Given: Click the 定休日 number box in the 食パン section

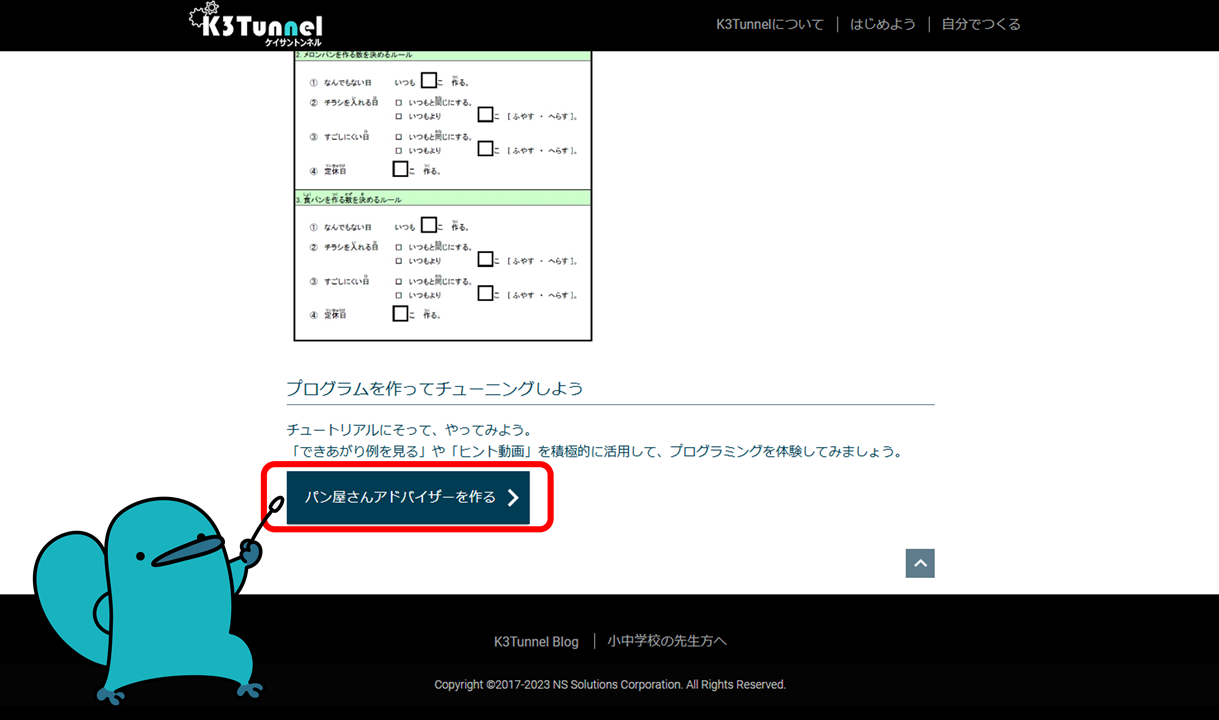Looking at the screenshot, I should (400, 314).
